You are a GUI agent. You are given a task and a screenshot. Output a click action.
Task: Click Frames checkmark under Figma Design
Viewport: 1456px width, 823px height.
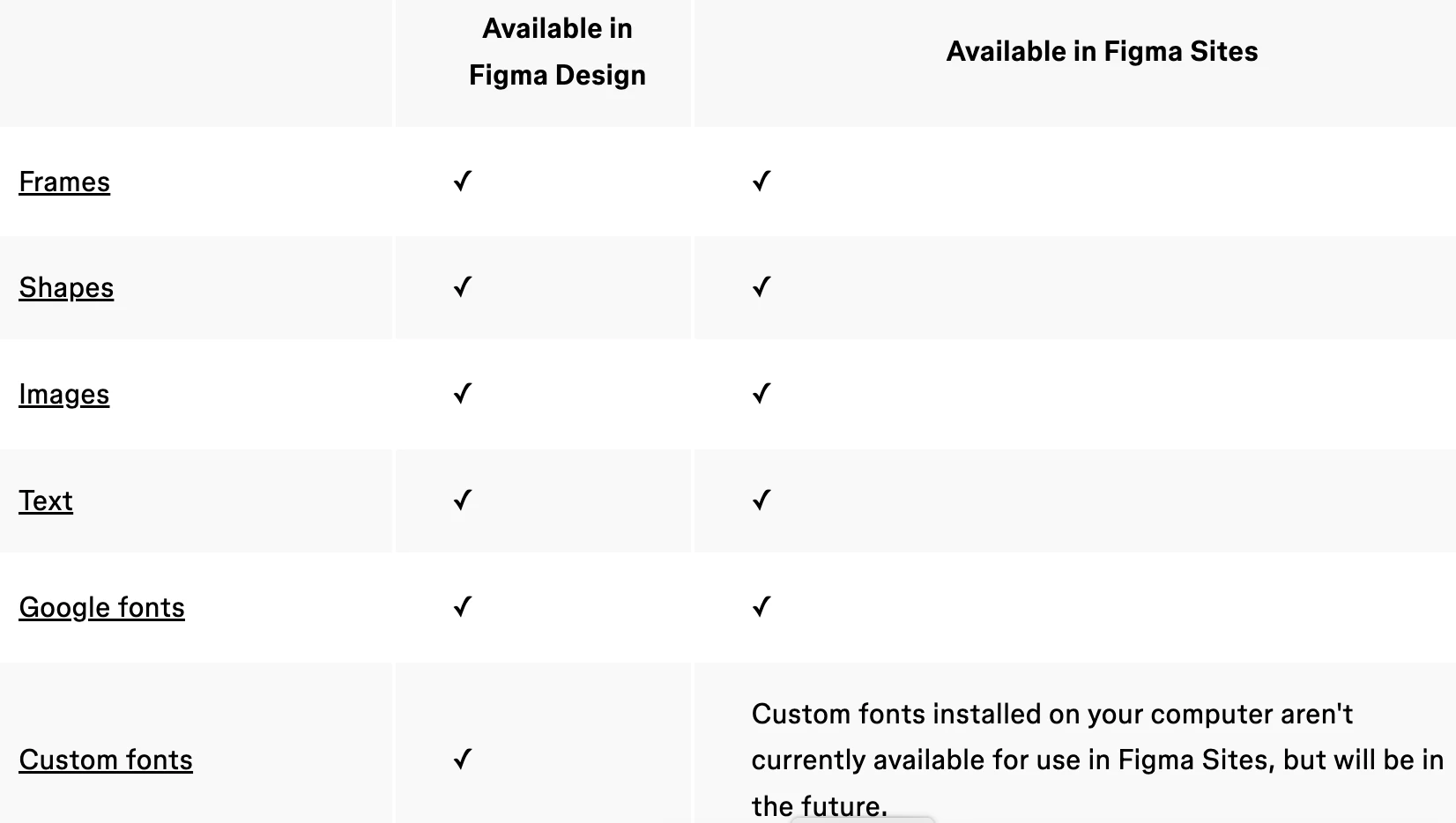(x=463, y=182)
